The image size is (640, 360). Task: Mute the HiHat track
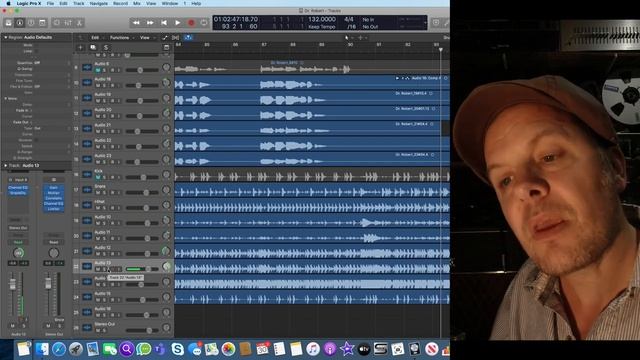[98, 208]
